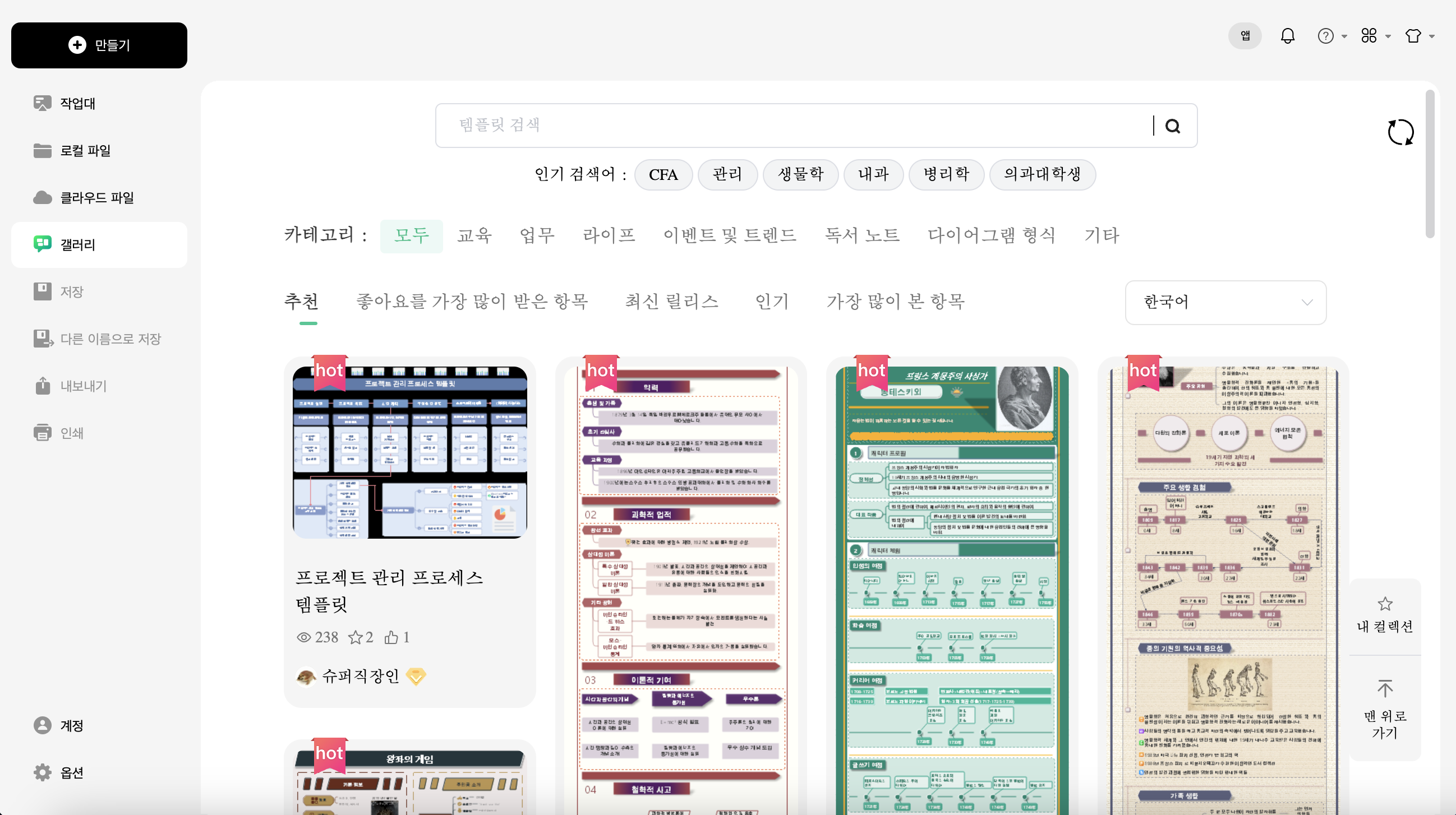This screenshot has height=815, width=1456.
Task: Select category 이벤트 및 트렌드
Action: pos(730,235)
